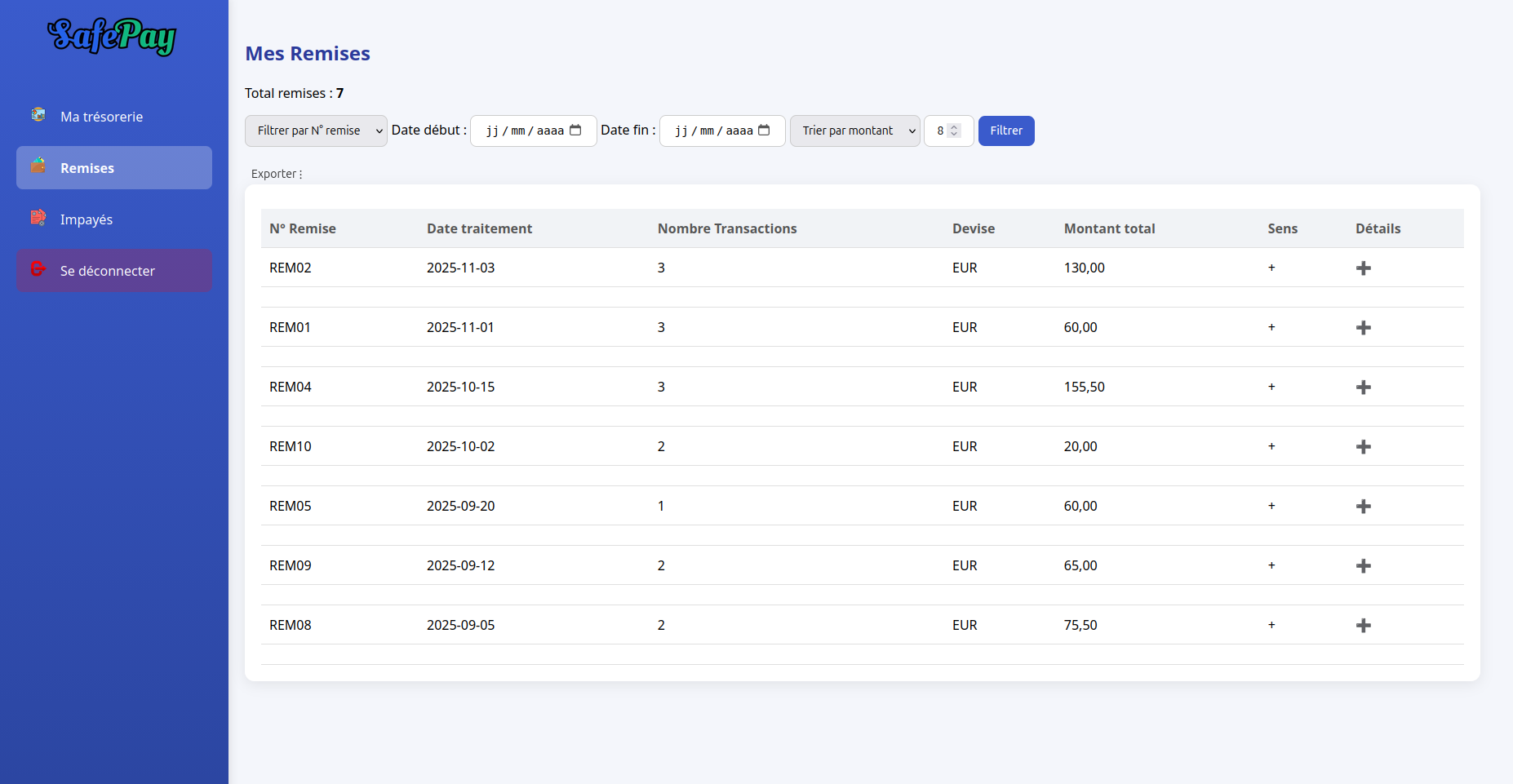1513x784 pixels.
Task: Open the Ma trésorerie page
Action: point(101,117)
